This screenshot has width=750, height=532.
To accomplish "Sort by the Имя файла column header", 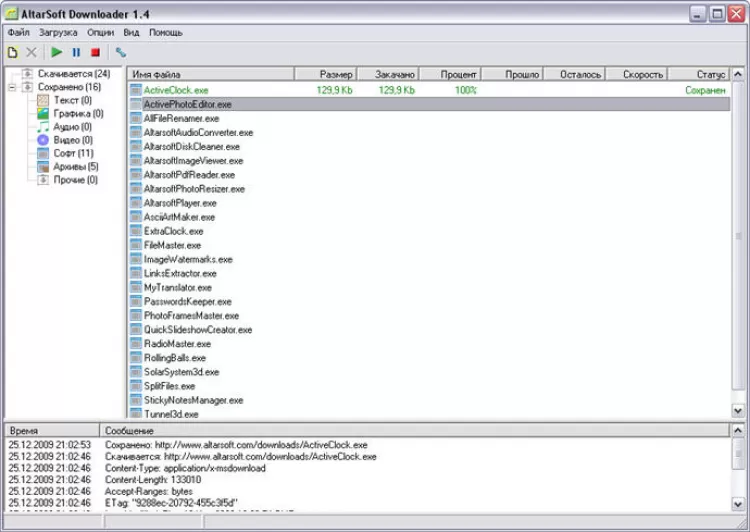I will (211, 74).
